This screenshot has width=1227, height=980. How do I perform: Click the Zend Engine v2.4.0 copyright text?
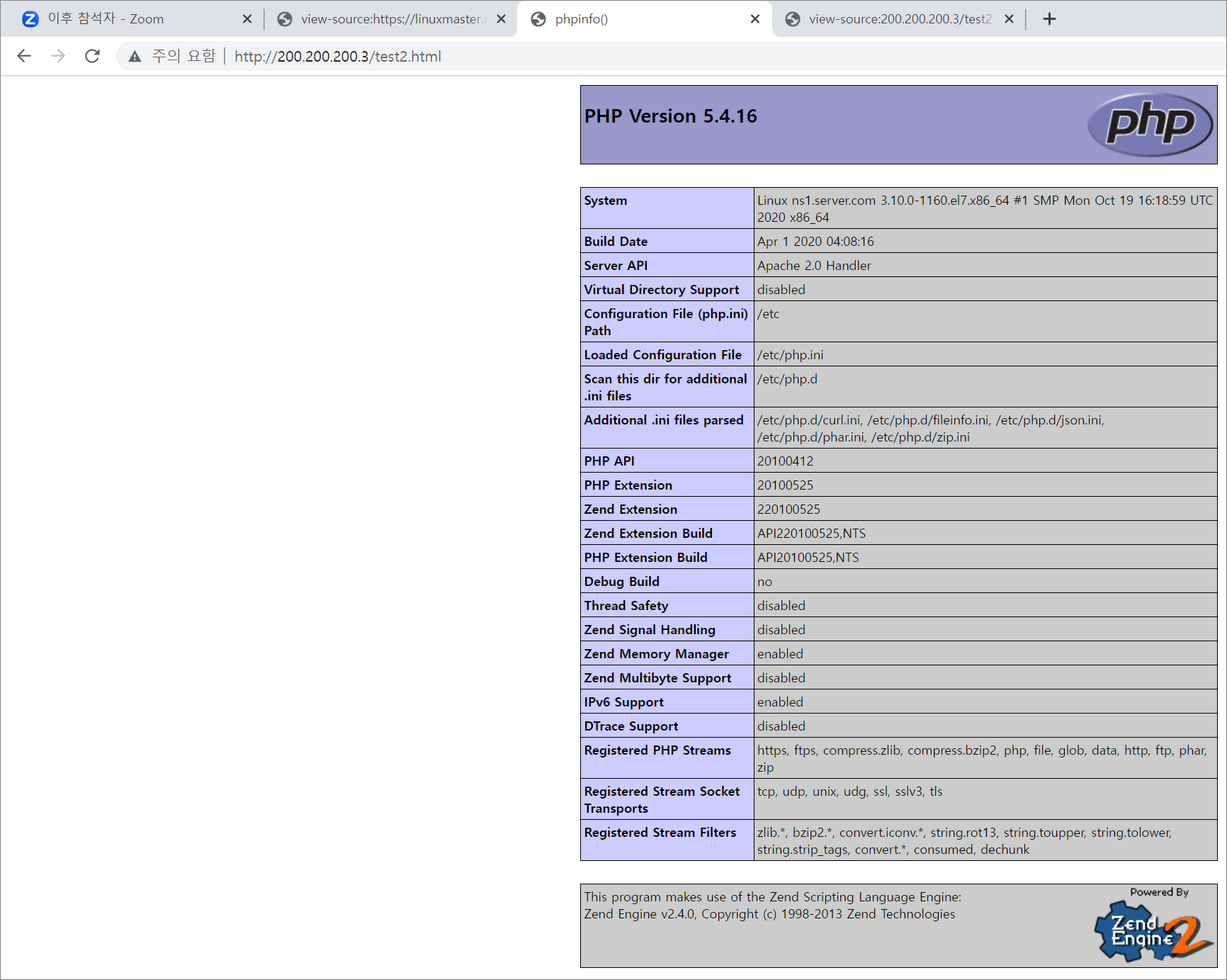pyautogui.click(x=769, y=913)
